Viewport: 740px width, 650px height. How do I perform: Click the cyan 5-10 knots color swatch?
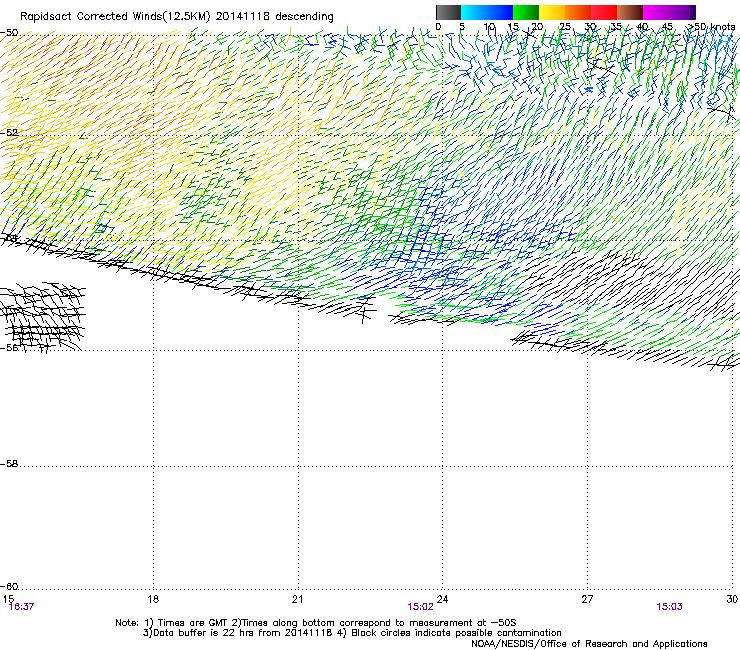474,12
